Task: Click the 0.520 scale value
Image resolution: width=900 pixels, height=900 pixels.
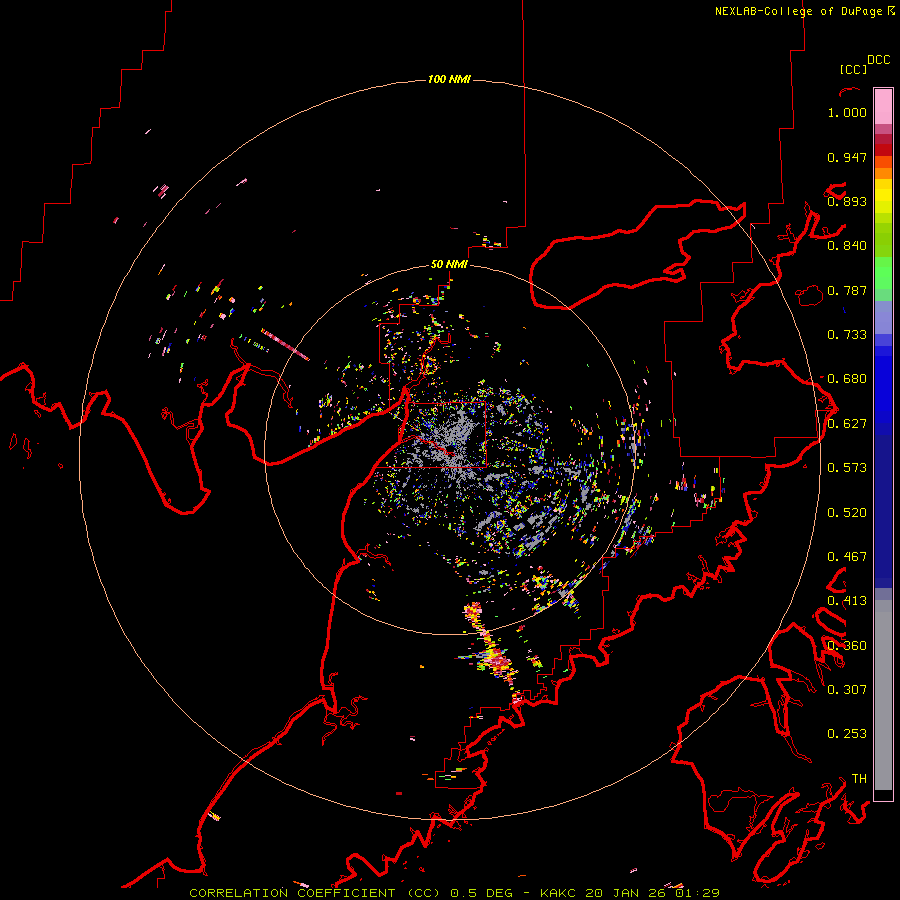Action: coord(847,513)
